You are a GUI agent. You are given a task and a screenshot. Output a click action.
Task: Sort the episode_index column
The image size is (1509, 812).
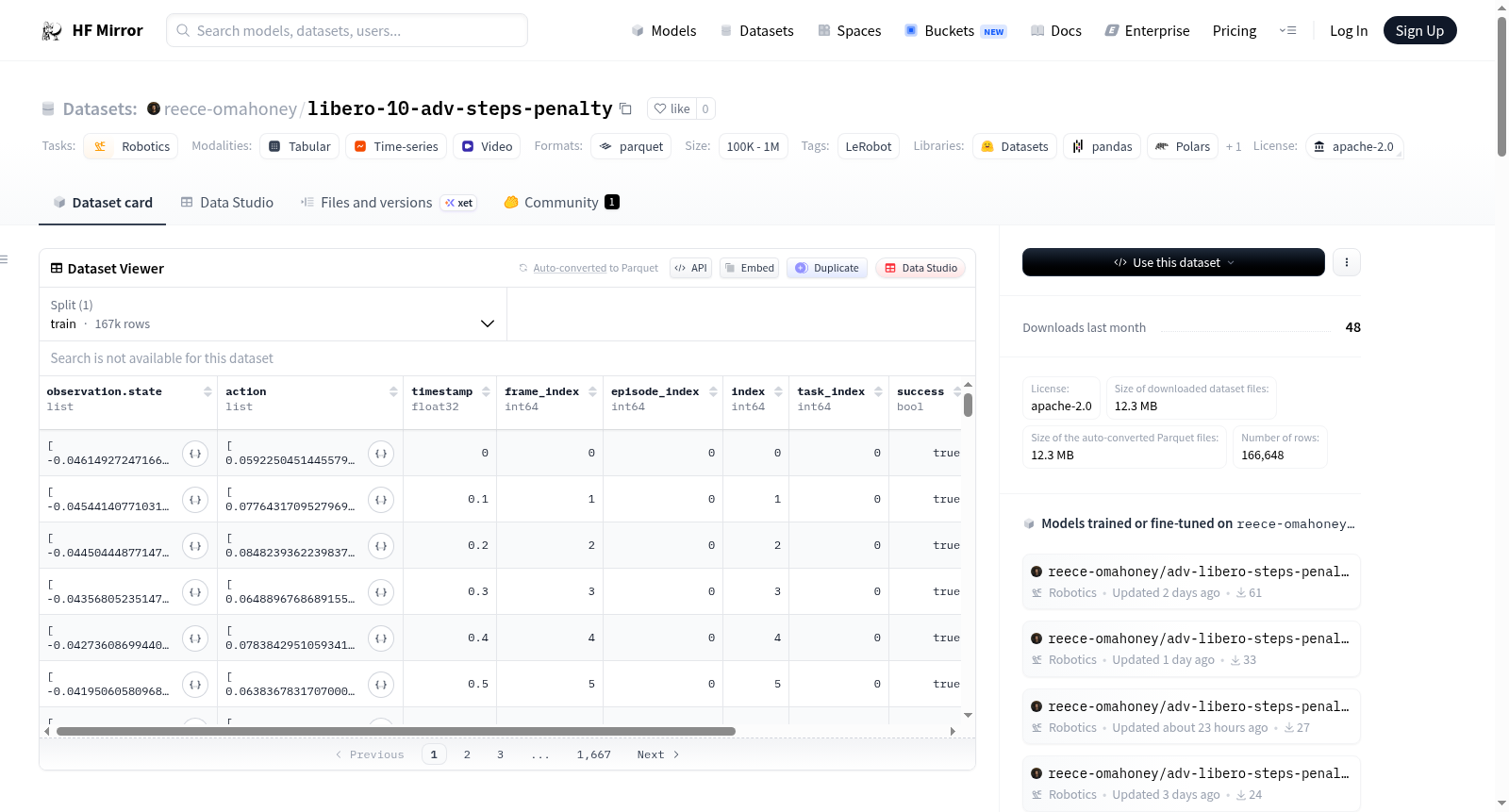coord(713,391)
